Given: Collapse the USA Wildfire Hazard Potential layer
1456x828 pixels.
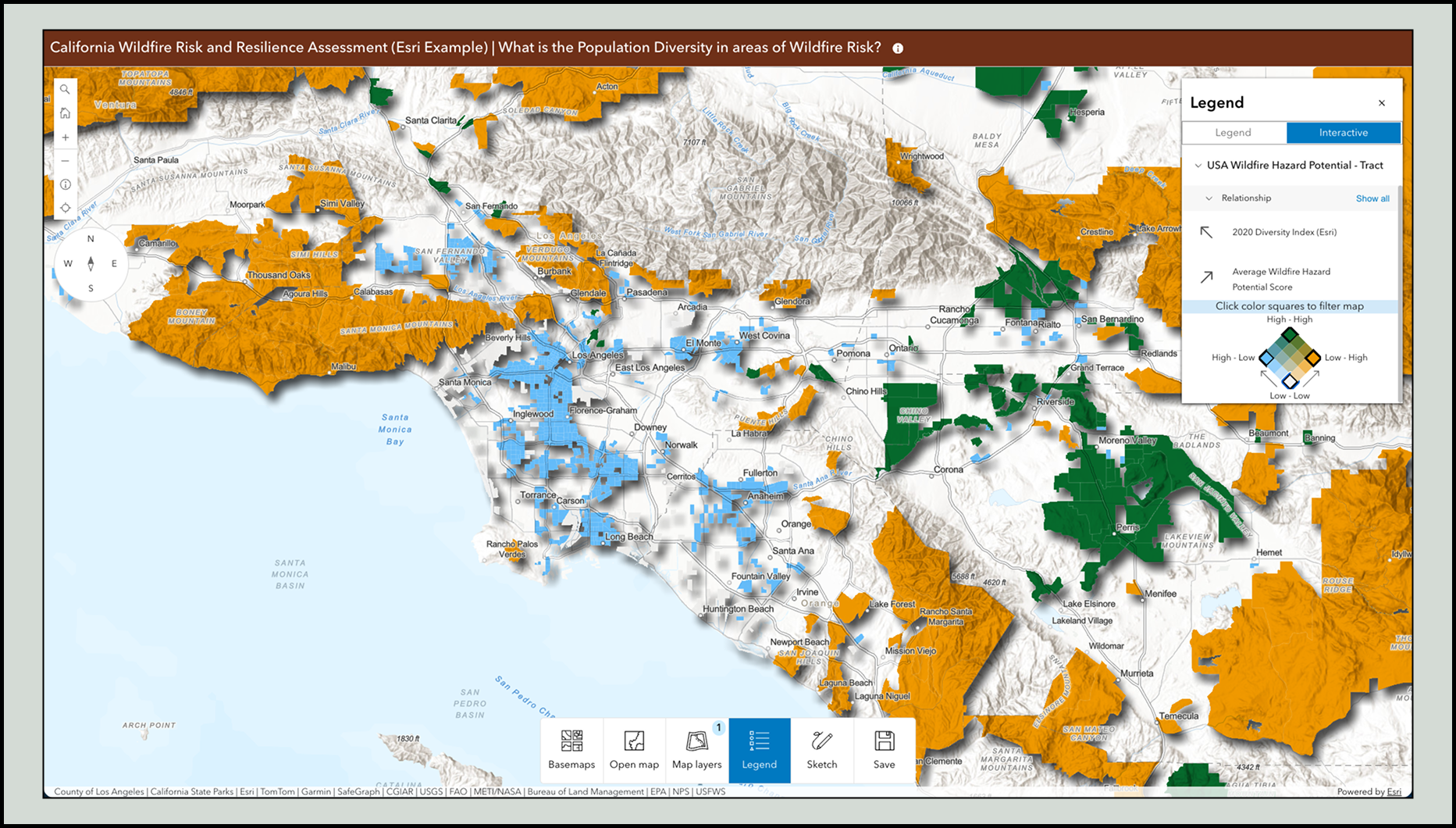Looking at the screenshot, I should pos(1200,165).
